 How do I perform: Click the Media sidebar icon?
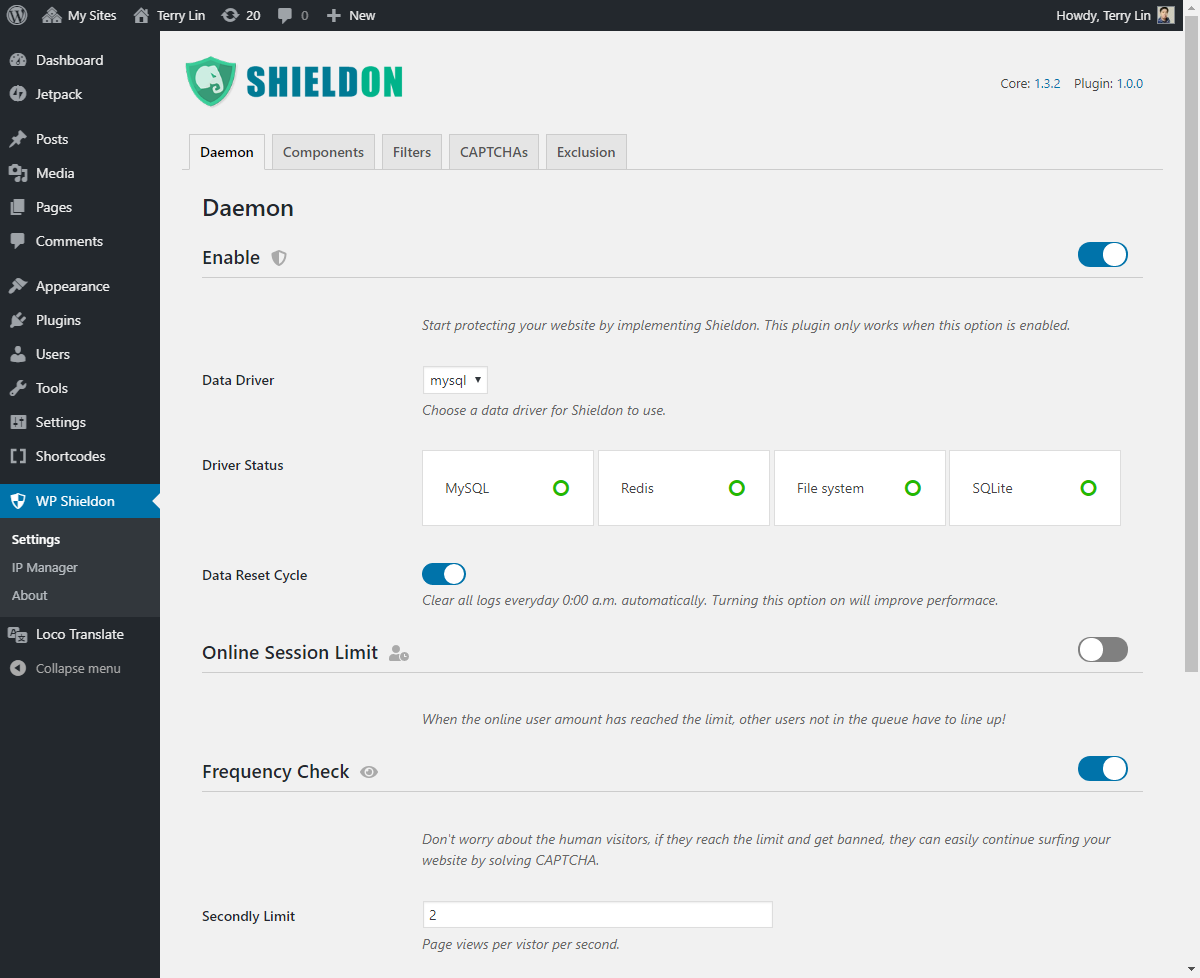click(x=18, y=173)
